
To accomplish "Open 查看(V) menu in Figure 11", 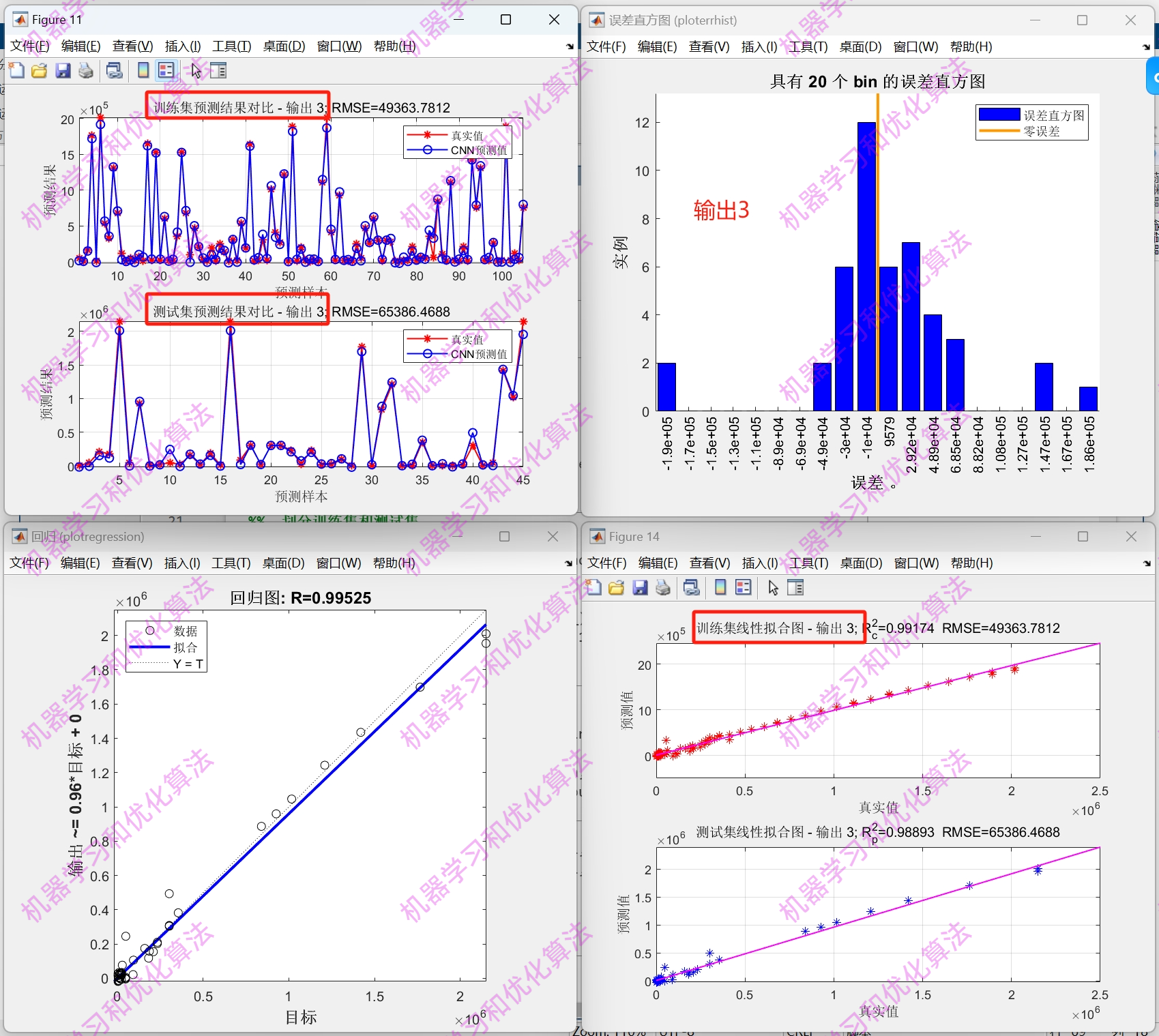I will [x=133, y=46].
